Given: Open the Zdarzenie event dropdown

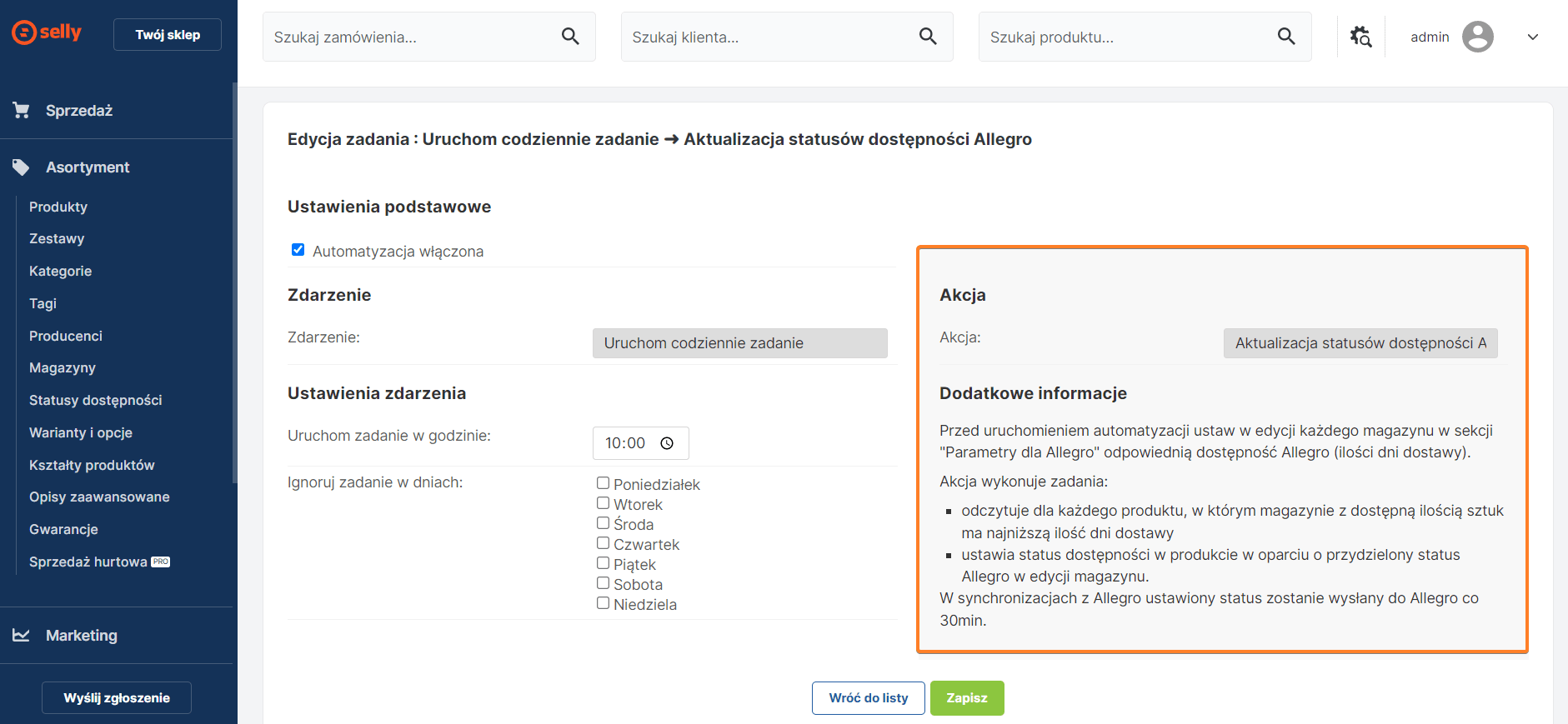Looking at the screenshot, I should (x=739, y=343).
